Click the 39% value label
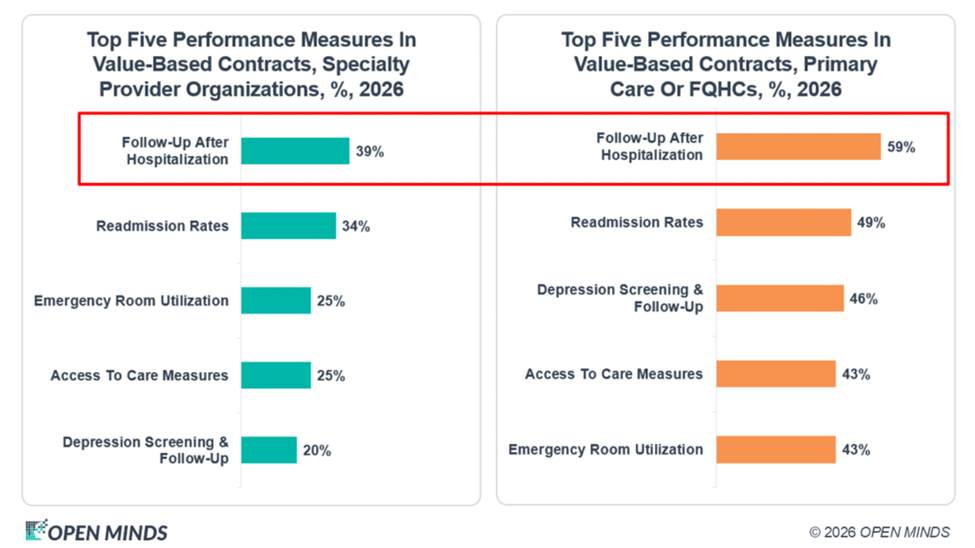Image resolution: width=975 pixels, height=548 pixels. point(369,151)
